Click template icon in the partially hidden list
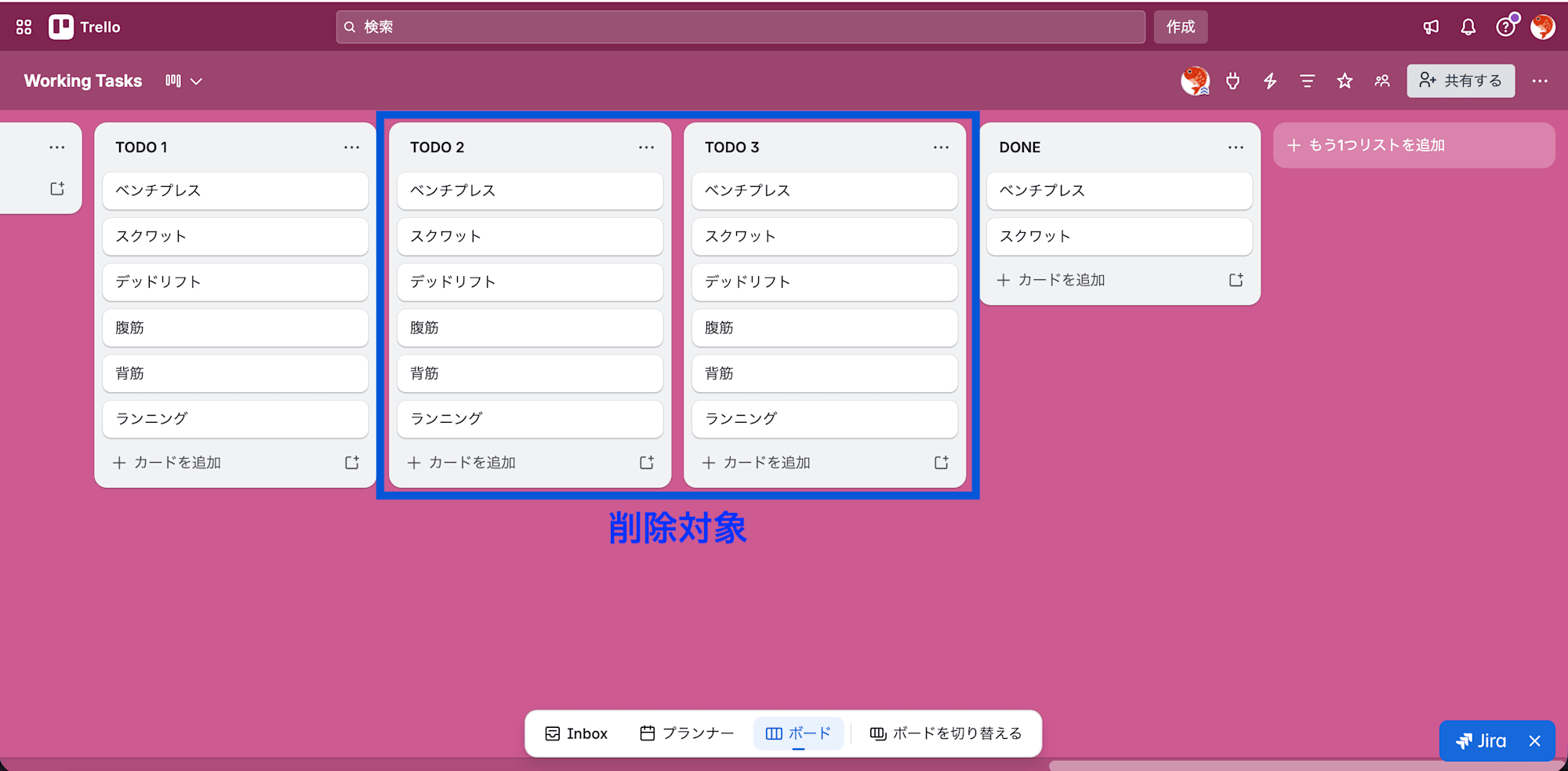The image size is (1568, 771). (57, 189)
